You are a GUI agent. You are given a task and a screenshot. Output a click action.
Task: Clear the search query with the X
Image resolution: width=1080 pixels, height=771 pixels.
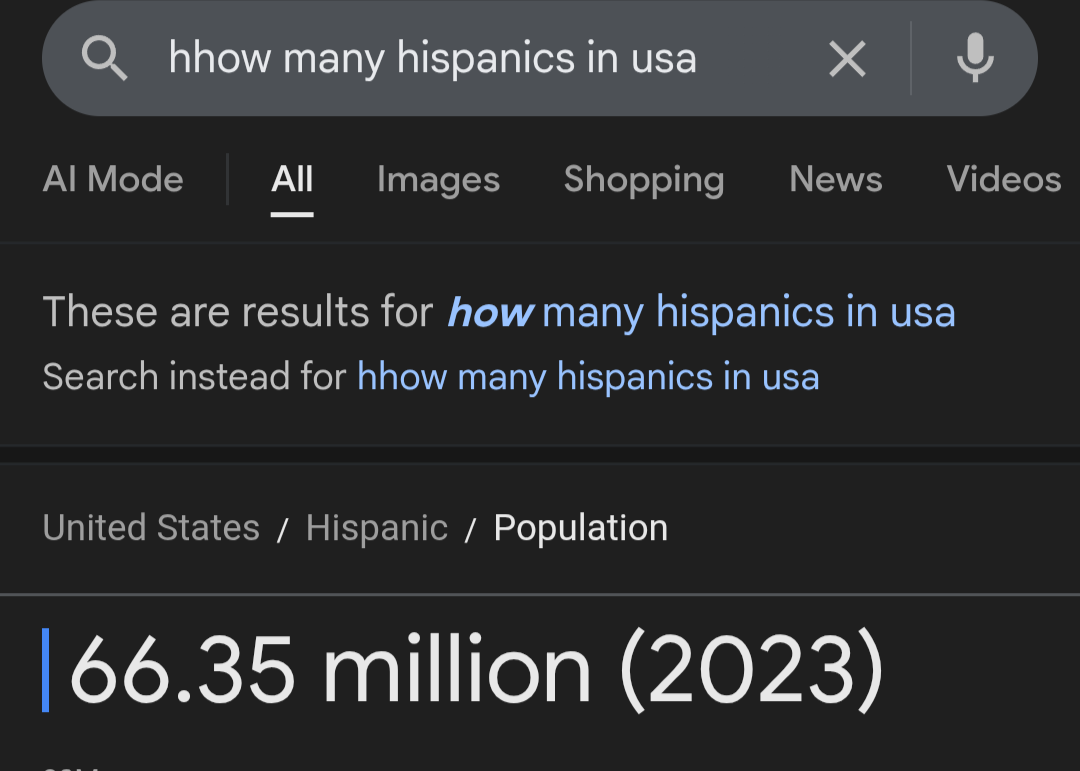pyautogui.click(x=847, y=59)
